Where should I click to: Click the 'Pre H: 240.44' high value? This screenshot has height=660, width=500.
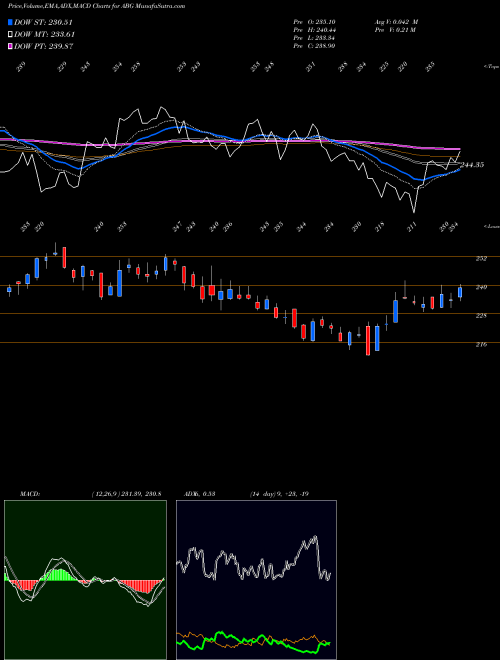tap(314, 30)
